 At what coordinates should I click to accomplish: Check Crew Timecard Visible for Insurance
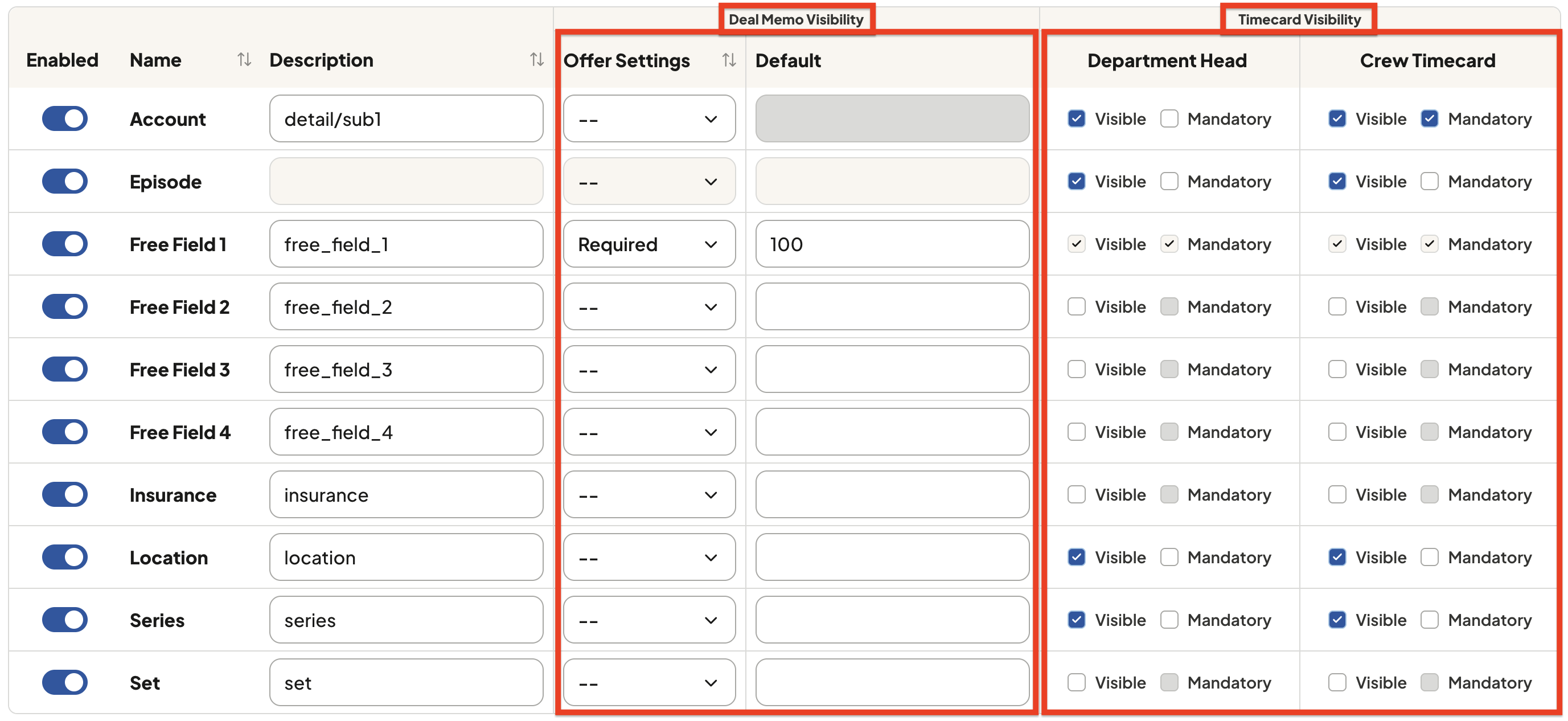pyautogui.click(x=1337, y=494)
